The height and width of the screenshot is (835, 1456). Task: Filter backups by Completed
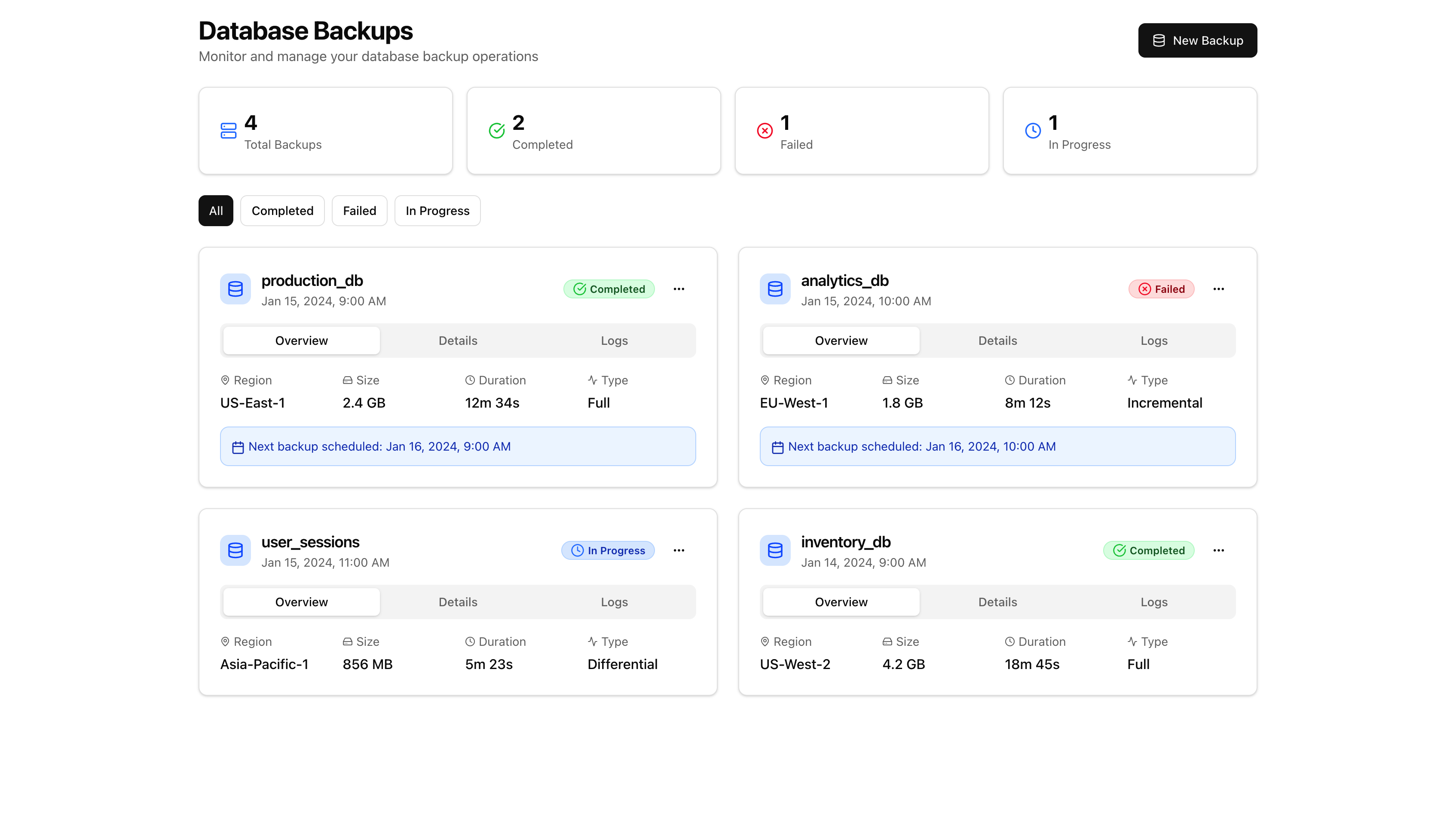click(x=282, y=211)
